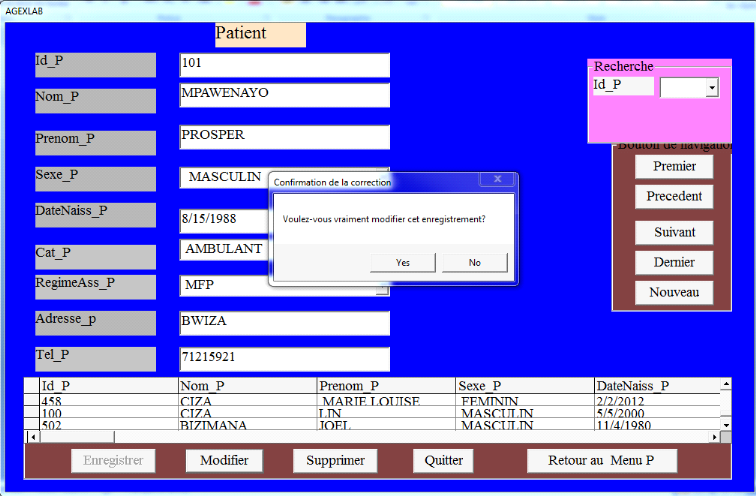Click the grid's scroll down arrow
This screenshot has height=496, width=756.
(726, 425)
